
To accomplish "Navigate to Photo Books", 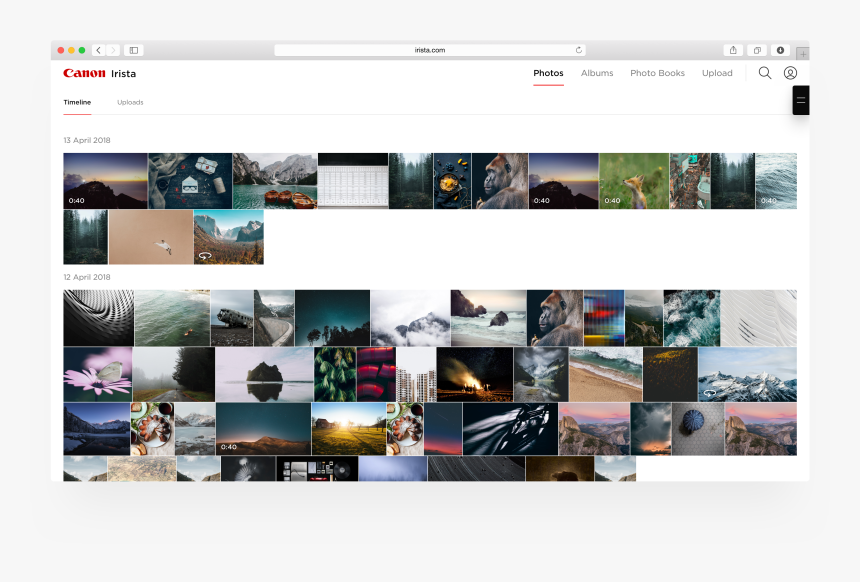I will point(657,73).
